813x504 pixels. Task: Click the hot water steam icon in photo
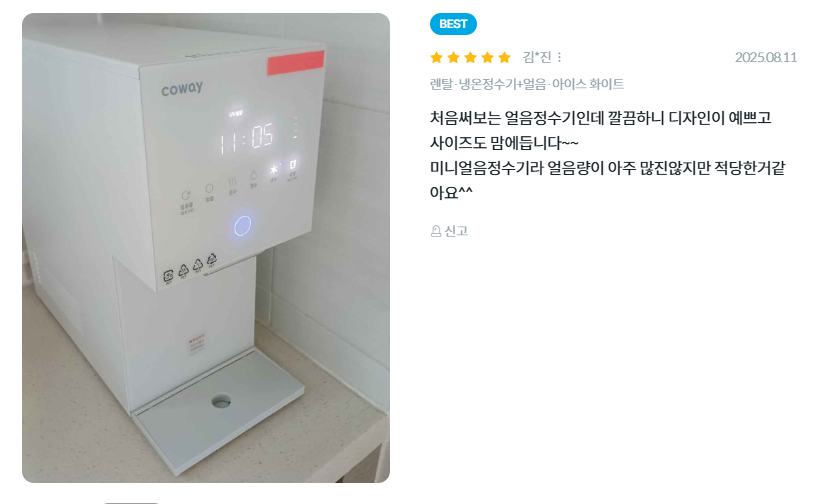coord(233,183)
